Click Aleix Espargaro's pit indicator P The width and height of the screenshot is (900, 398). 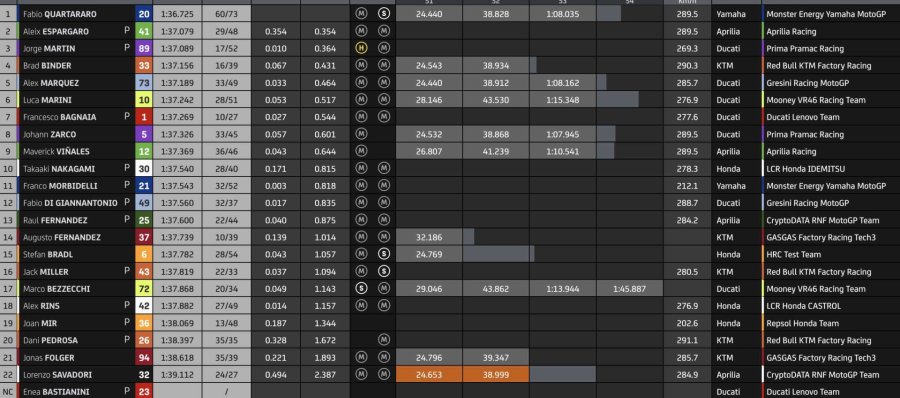tap(127, 31)
